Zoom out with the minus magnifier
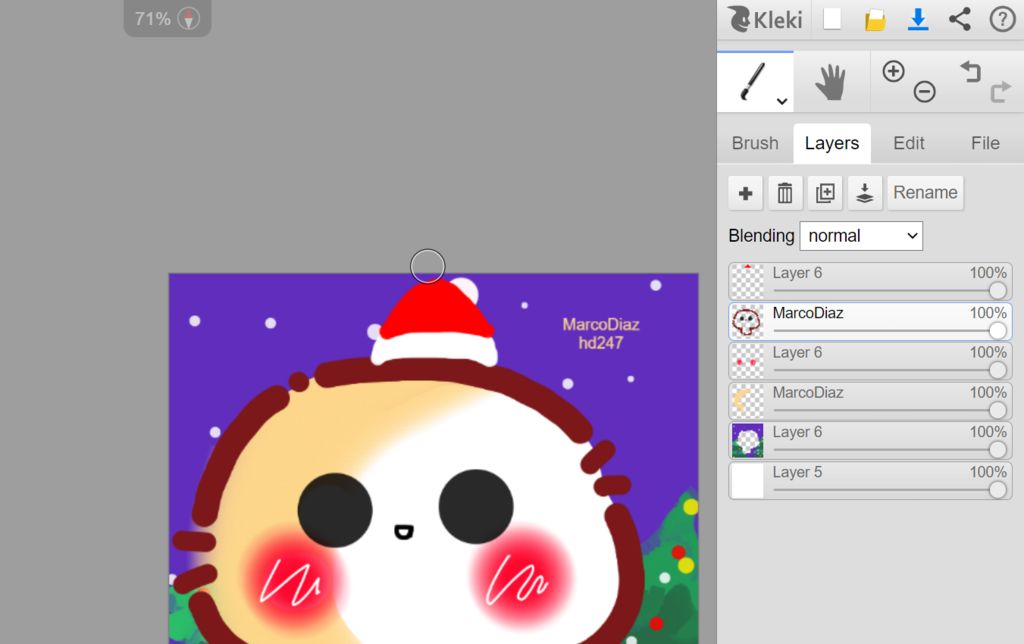Viewport: 1024px width, 644px height. tap(924, 91)
